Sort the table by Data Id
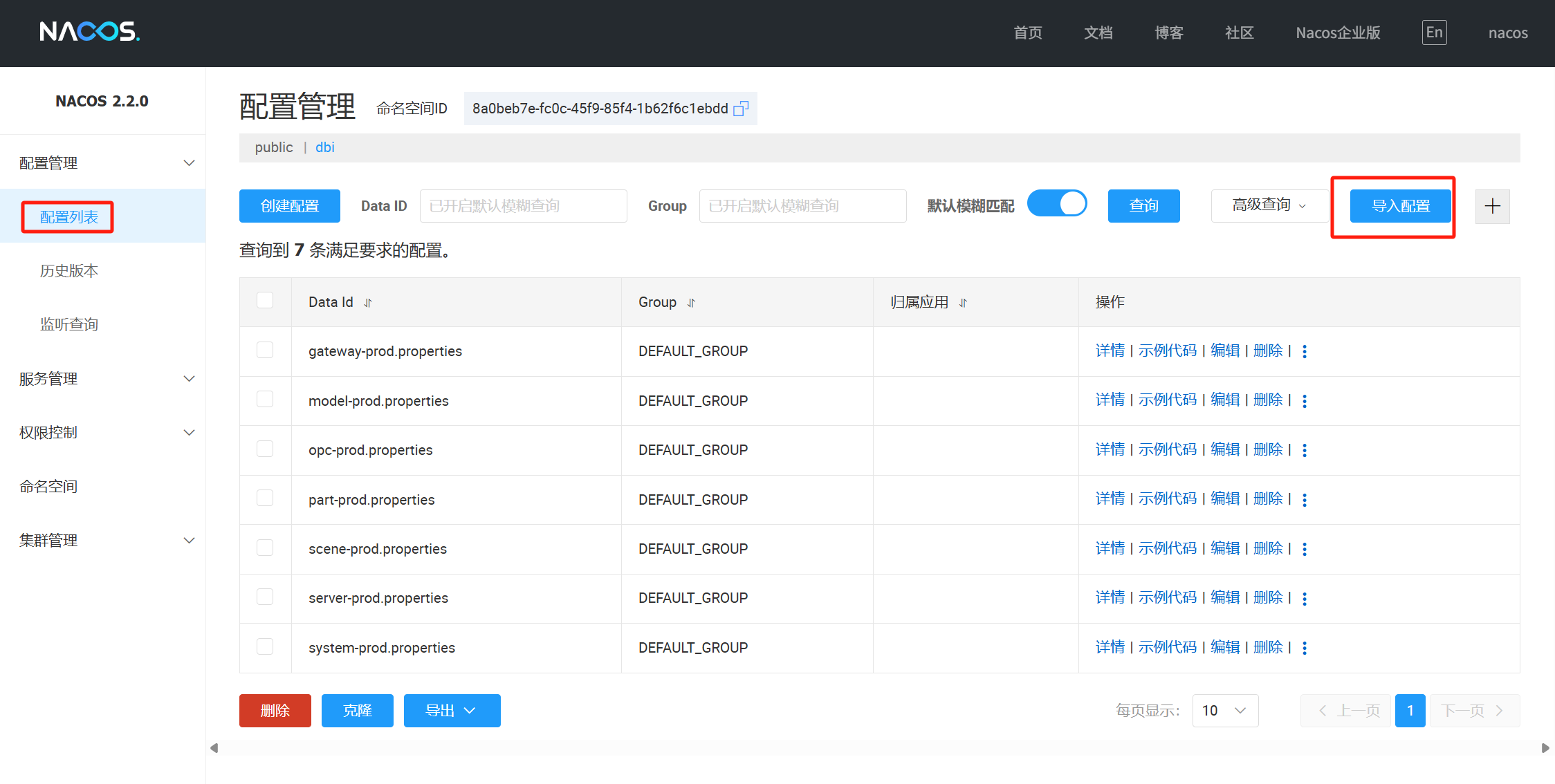This screenshot has height=784, width=1555. pos(368,303)
